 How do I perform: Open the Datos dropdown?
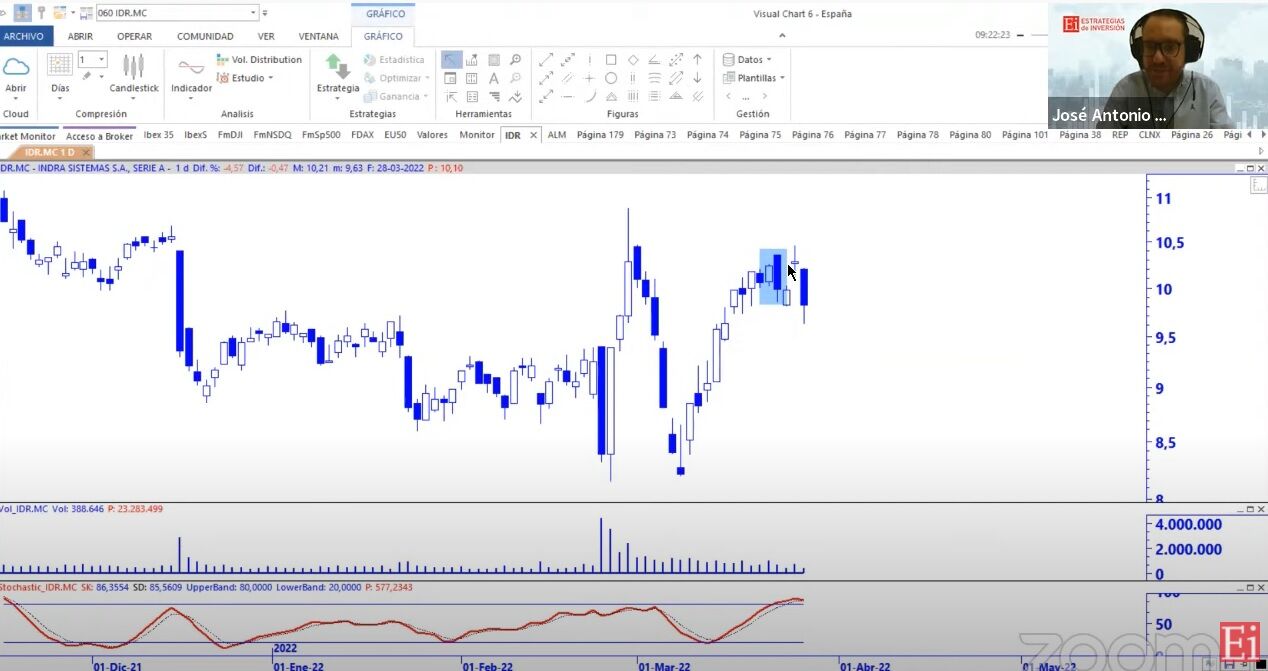tap(747, 60)
